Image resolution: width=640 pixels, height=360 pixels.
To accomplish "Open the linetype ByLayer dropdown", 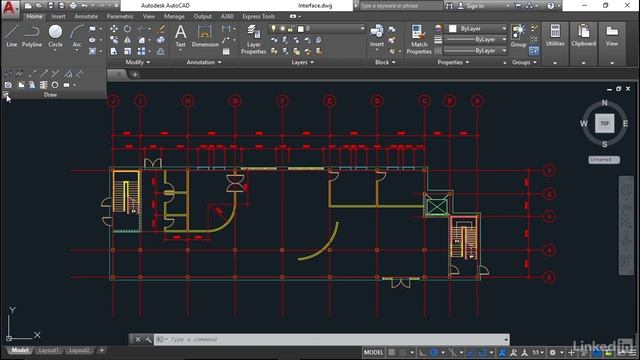I will coord(476,51).
